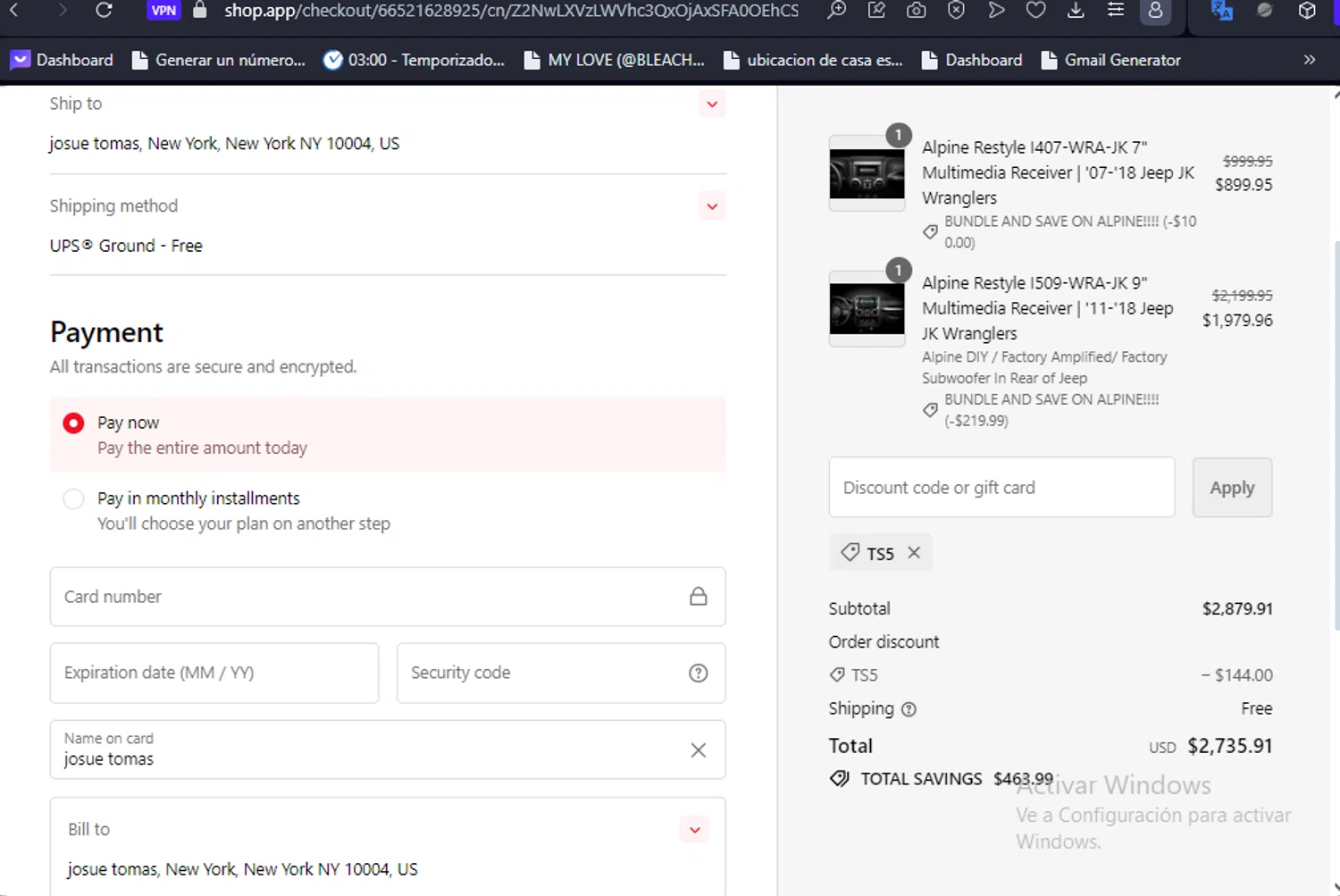Open the second Dashboard bookmark
This screenshot has height=896, width=1340.
tap(972, 60)
